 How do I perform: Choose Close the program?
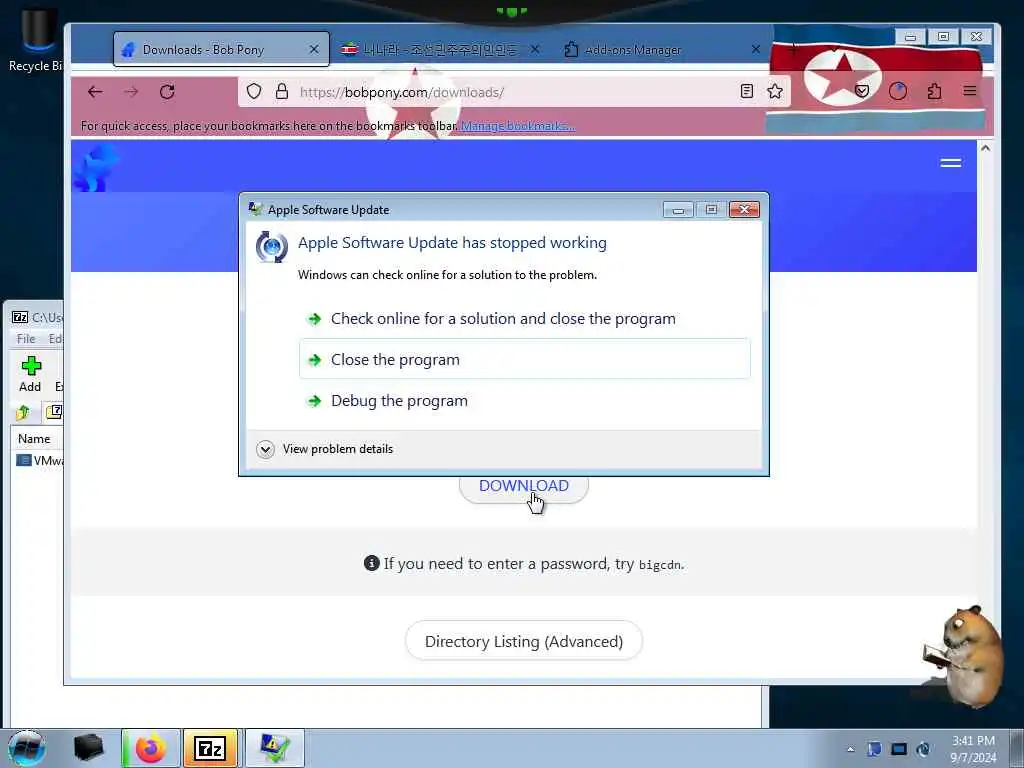524,359
